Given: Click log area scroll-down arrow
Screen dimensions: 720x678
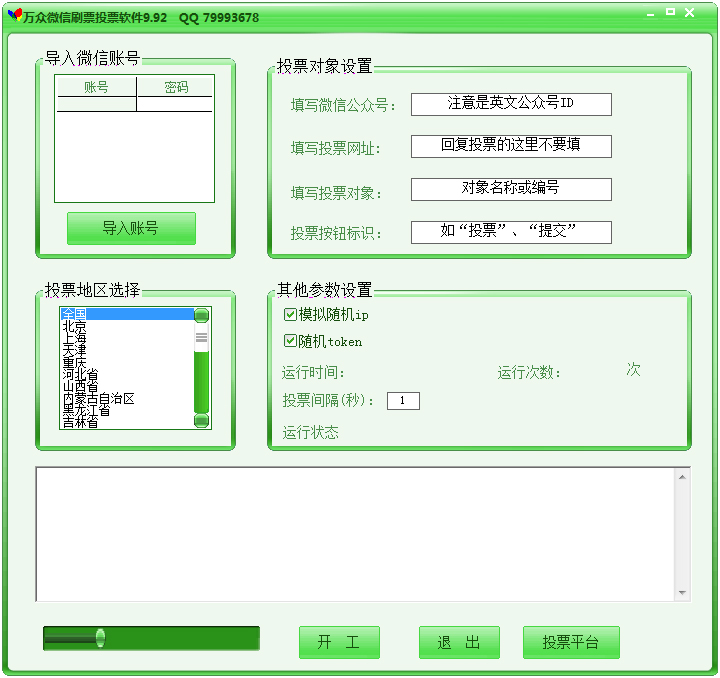Looking at the screenshot, I should click(682, 593).
